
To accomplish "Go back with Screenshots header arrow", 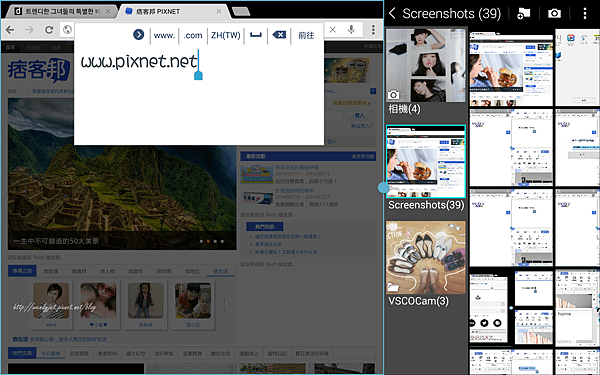I will tap(392, 13).
